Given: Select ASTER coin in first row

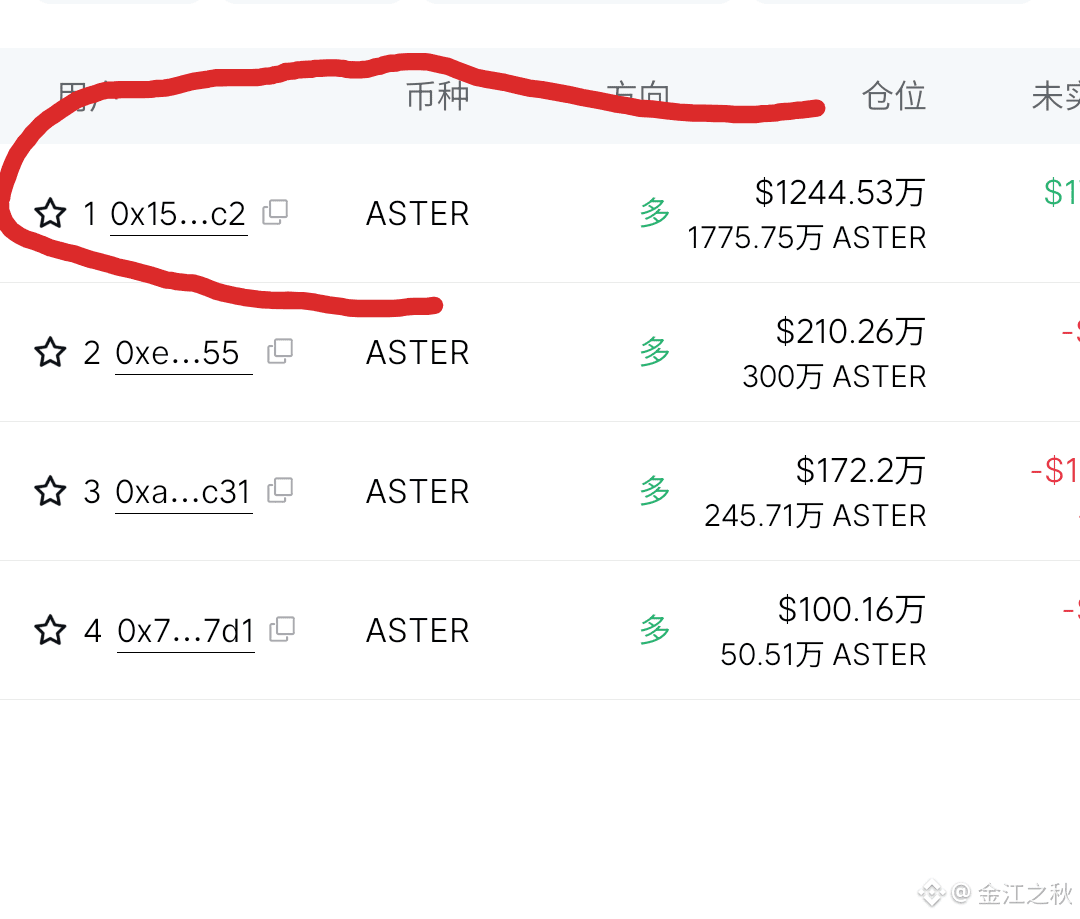Looking at the screenshot, I should point(417,214).
